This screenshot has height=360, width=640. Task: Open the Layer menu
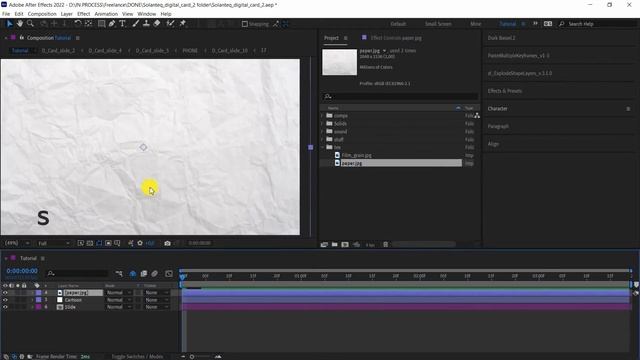(x=67, y=14)
